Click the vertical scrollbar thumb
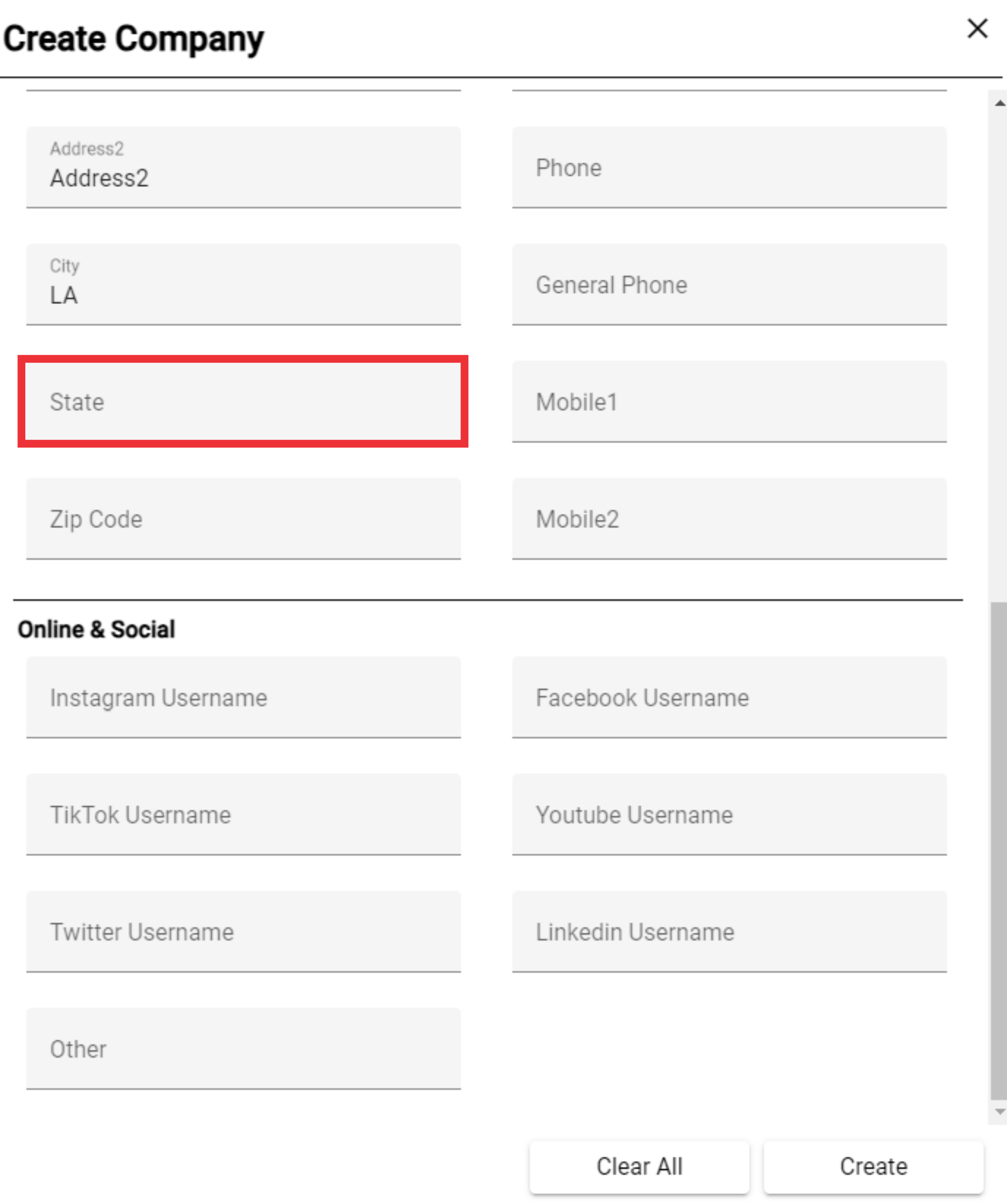The height and width of the screenshot is (1204, 1007). point(999,850)
